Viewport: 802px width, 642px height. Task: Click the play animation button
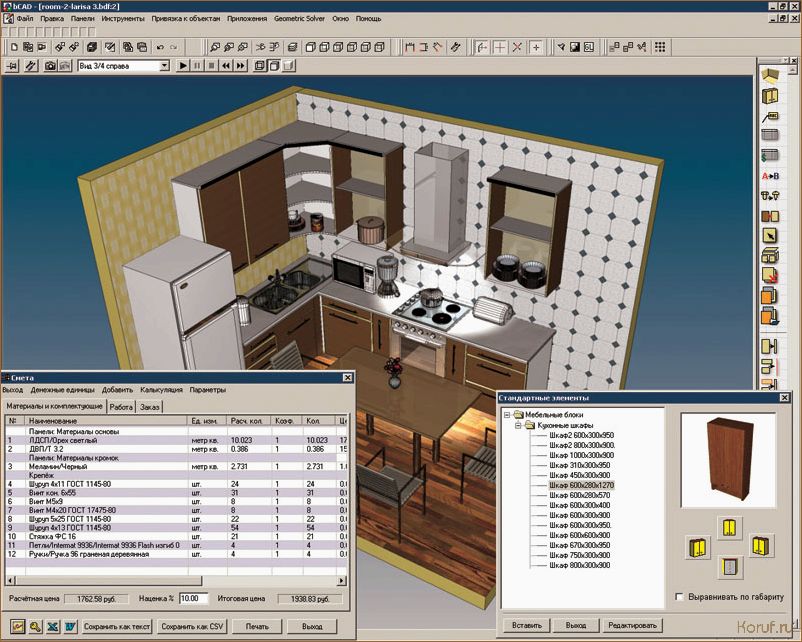[x=183, y=66]
